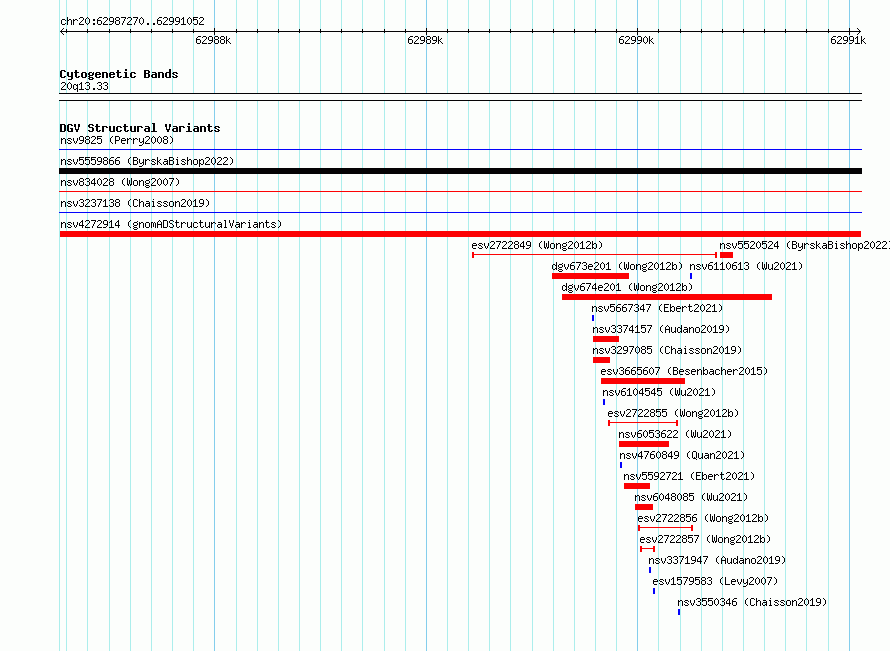Click the nsv5559866 (ByrskaBishop2022) label
Screen dimensions: 890x651
(x=147, y=161)
